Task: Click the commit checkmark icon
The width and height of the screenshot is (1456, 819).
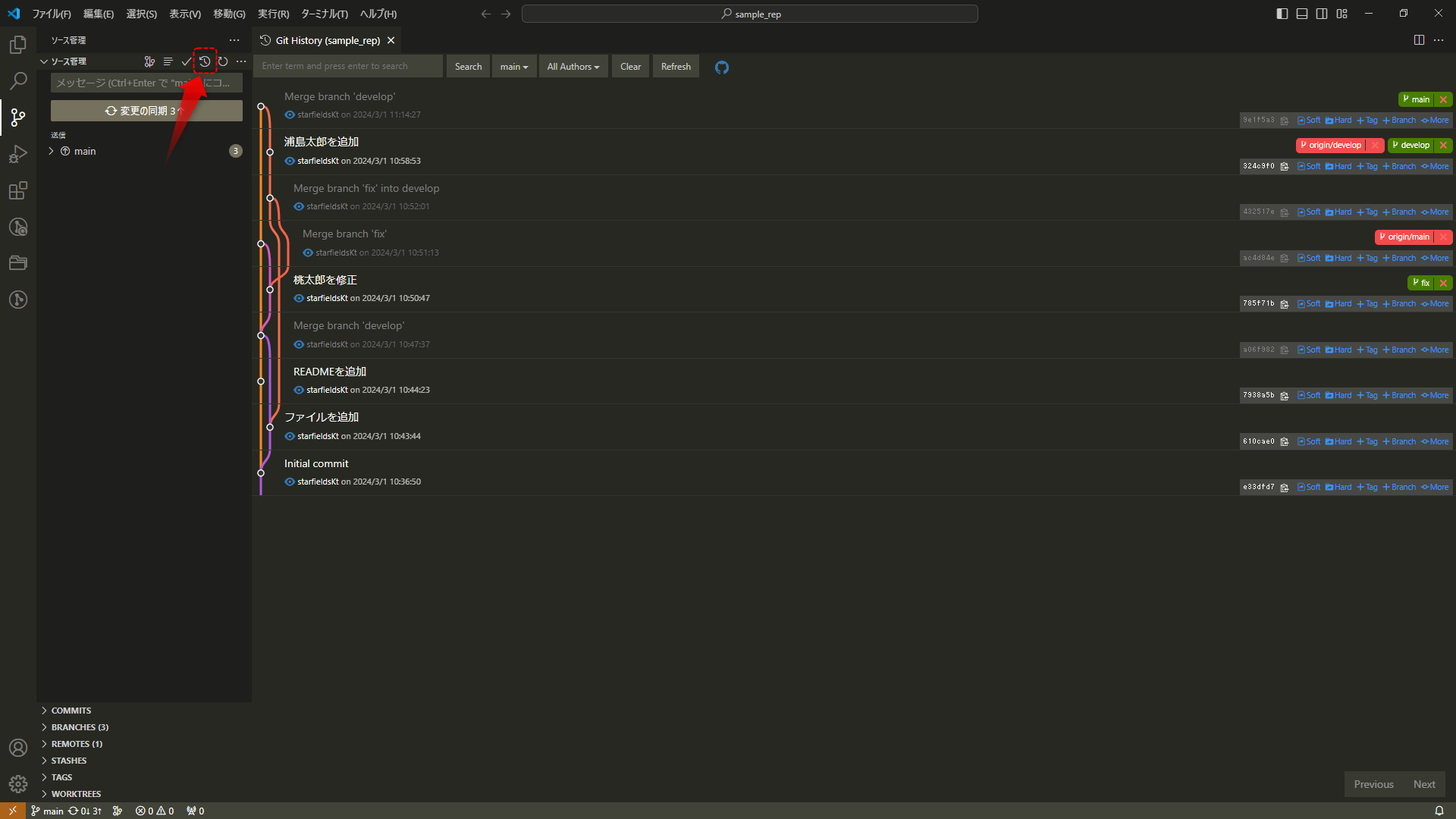Action: 187,61
